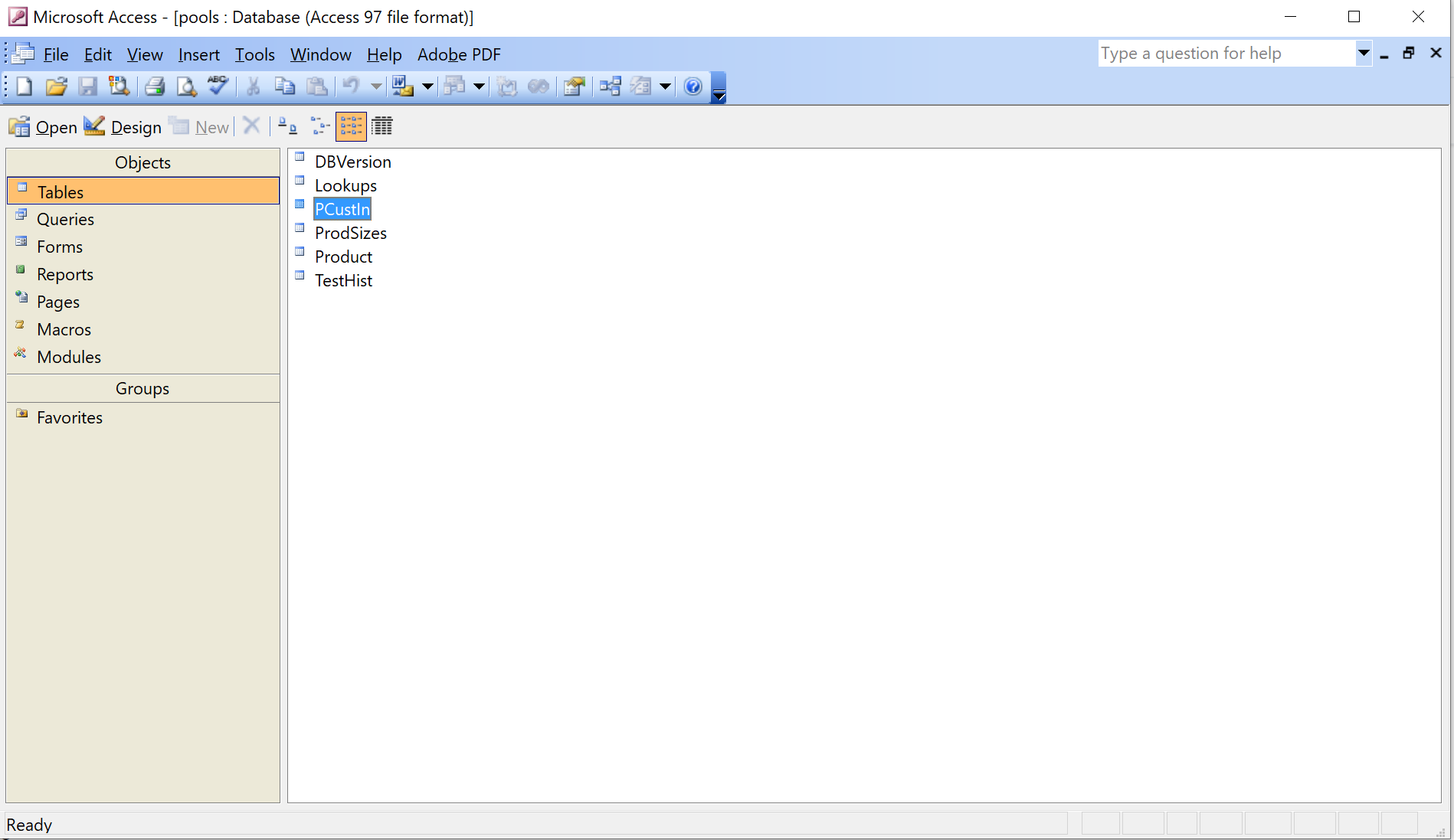
Task: Select the TestHist table
Action: click(x=343, y=280)
